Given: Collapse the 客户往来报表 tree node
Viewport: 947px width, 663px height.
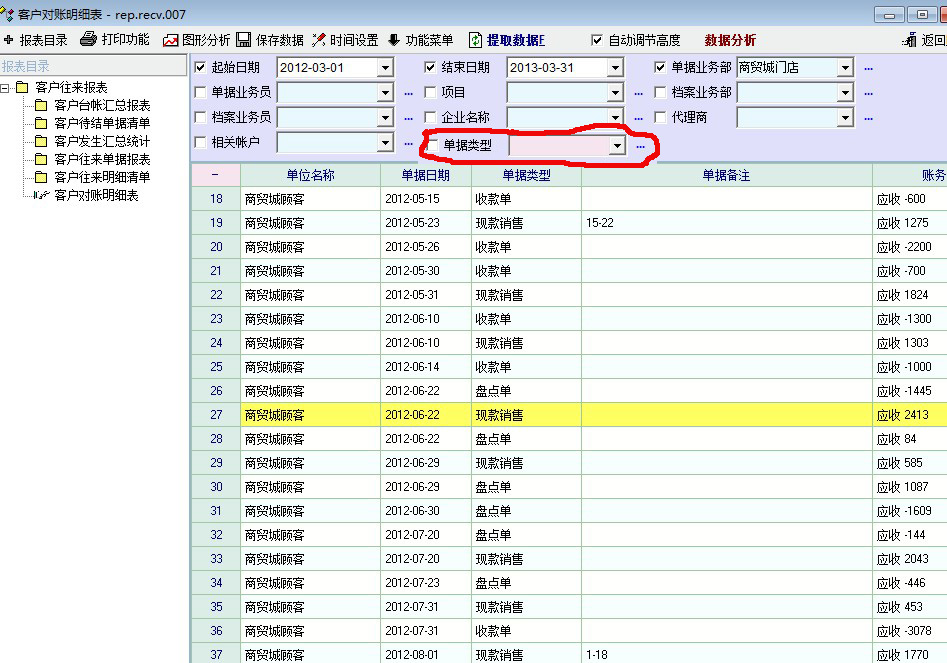Looking at the screenshot, I should click(x=6, y=88).
